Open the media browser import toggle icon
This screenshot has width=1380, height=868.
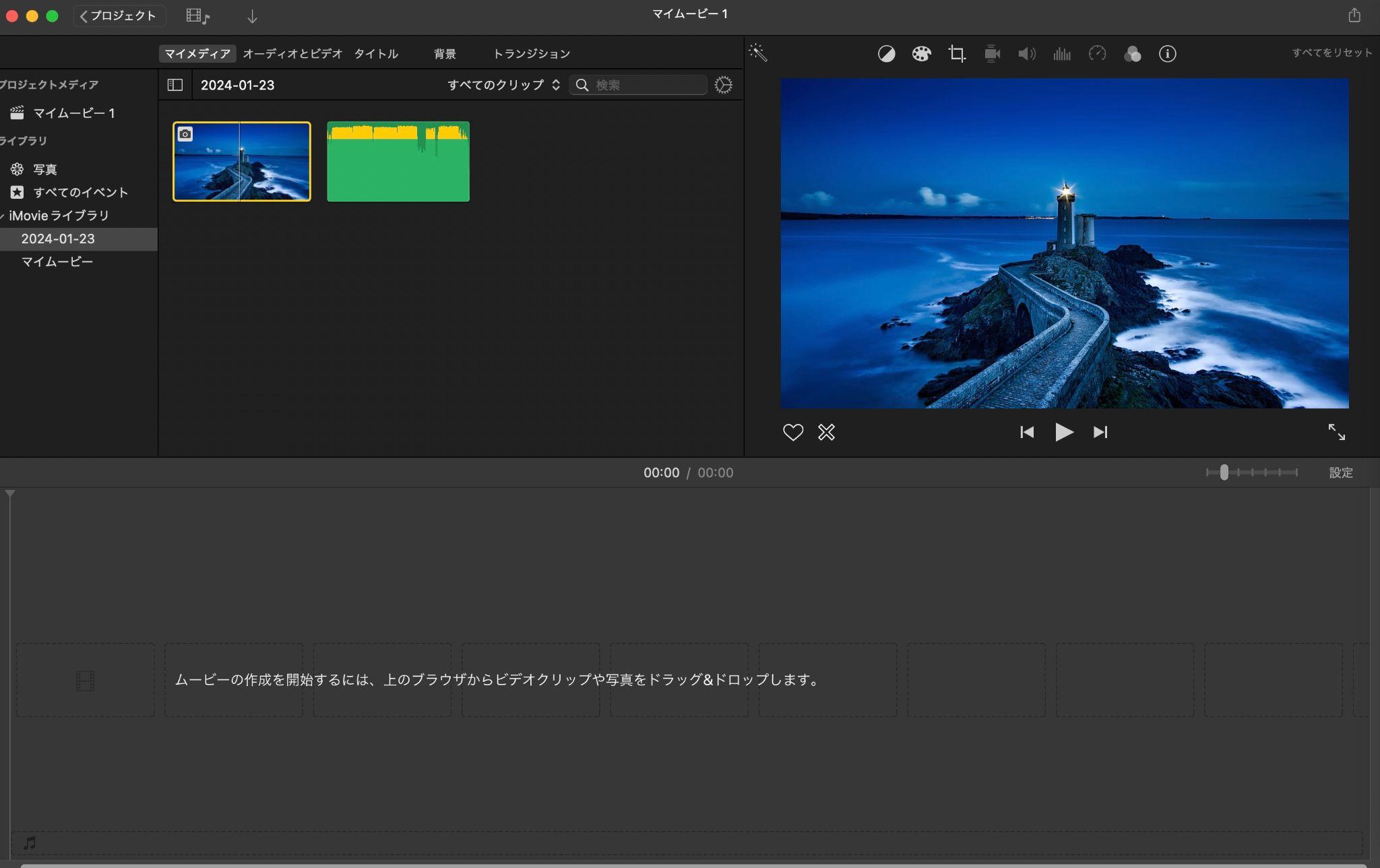[x=197, y=16]
